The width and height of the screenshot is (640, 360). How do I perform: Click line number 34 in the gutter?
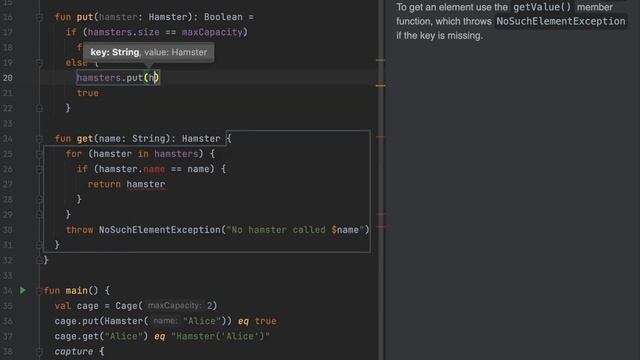coord(8,291)
